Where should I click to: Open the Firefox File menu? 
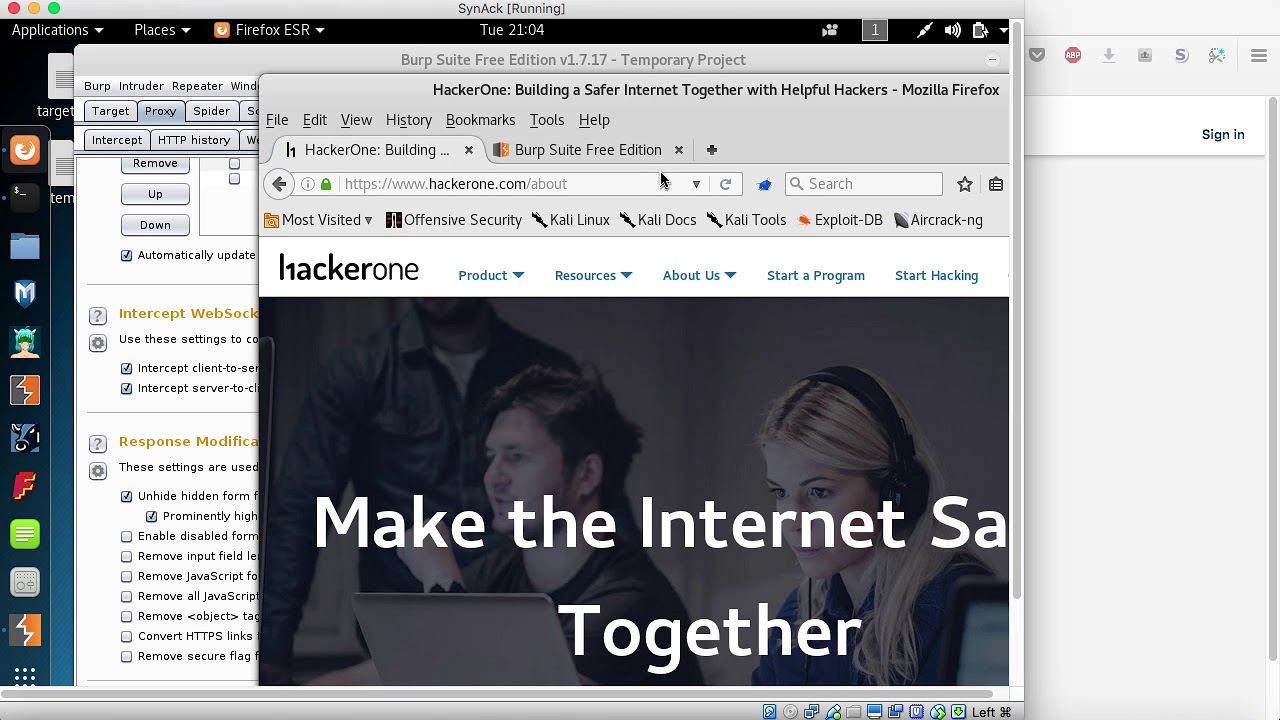pyautogui.click(x=277, y=120)
